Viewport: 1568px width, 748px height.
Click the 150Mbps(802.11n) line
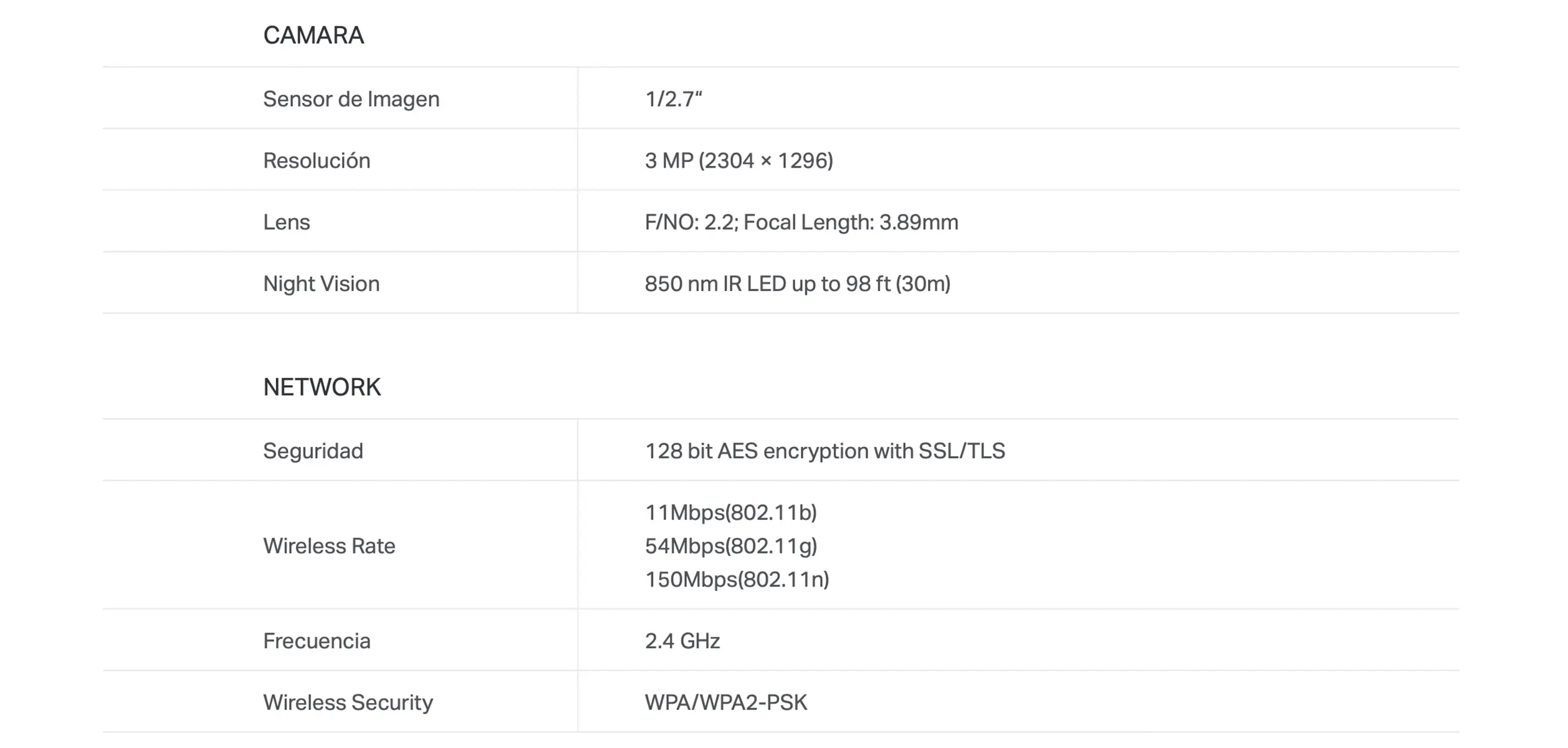click(x=737, y=580)
